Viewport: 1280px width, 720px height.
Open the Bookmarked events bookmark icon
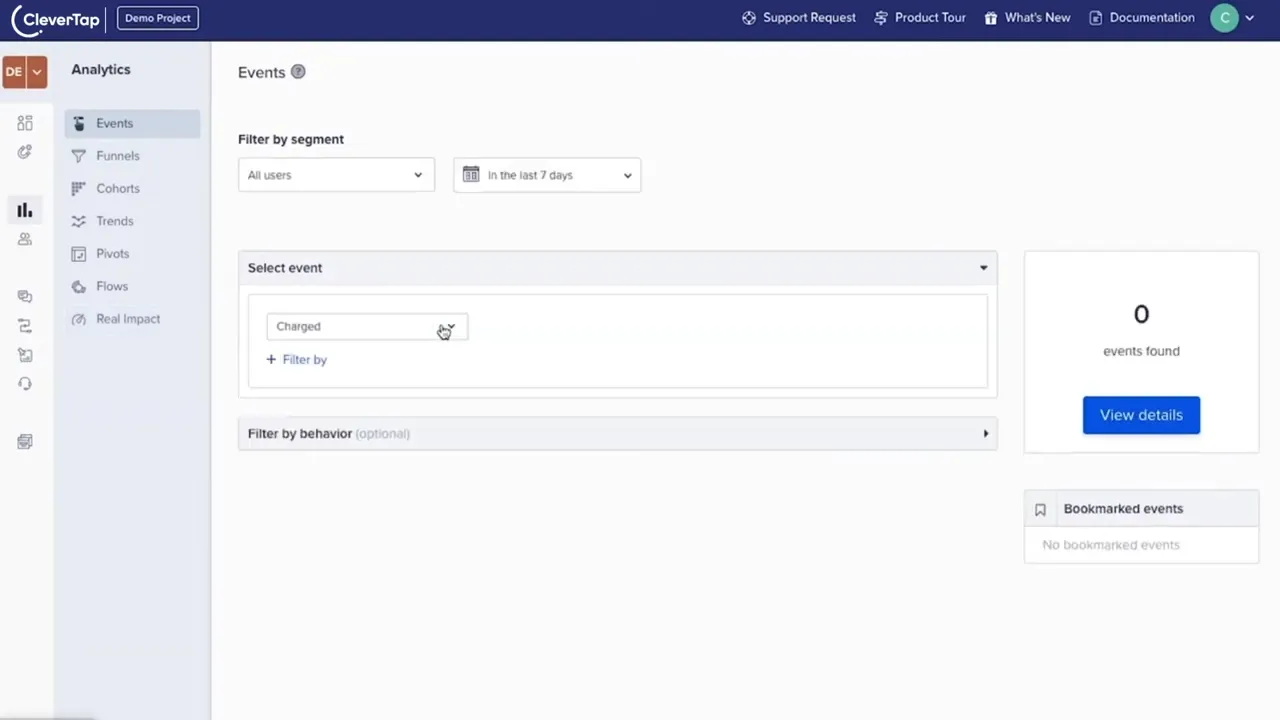1040,509
